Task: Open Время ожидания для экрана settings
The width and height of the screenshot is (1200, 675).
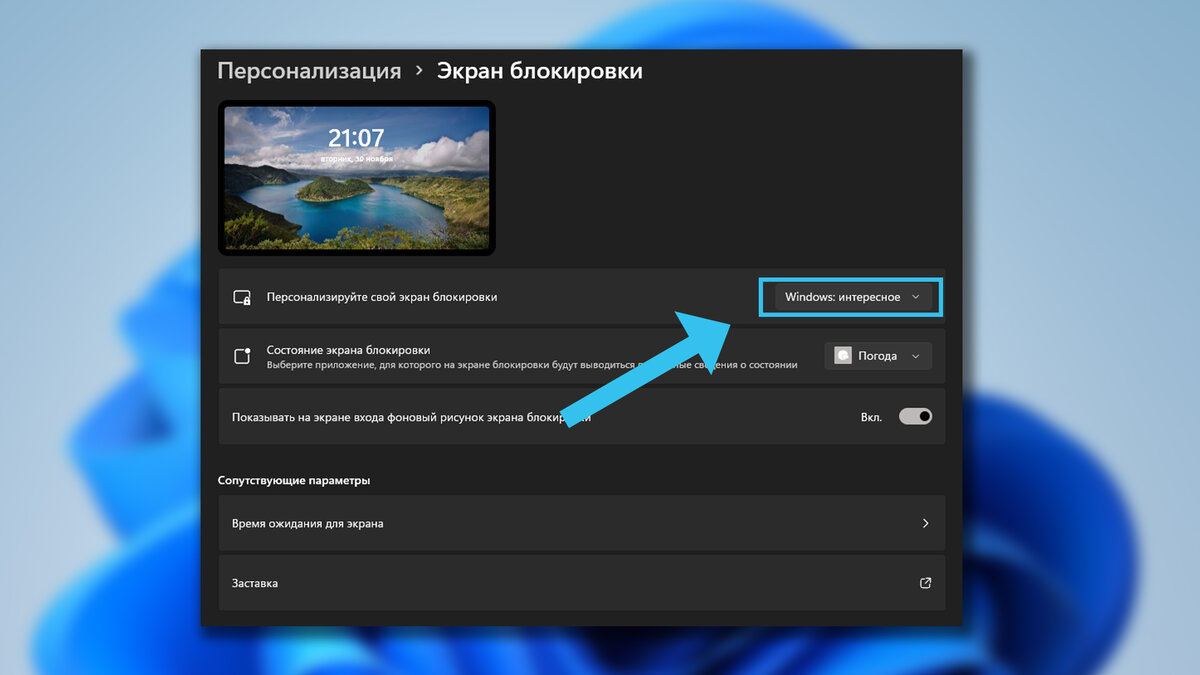Action: point(581,523)
